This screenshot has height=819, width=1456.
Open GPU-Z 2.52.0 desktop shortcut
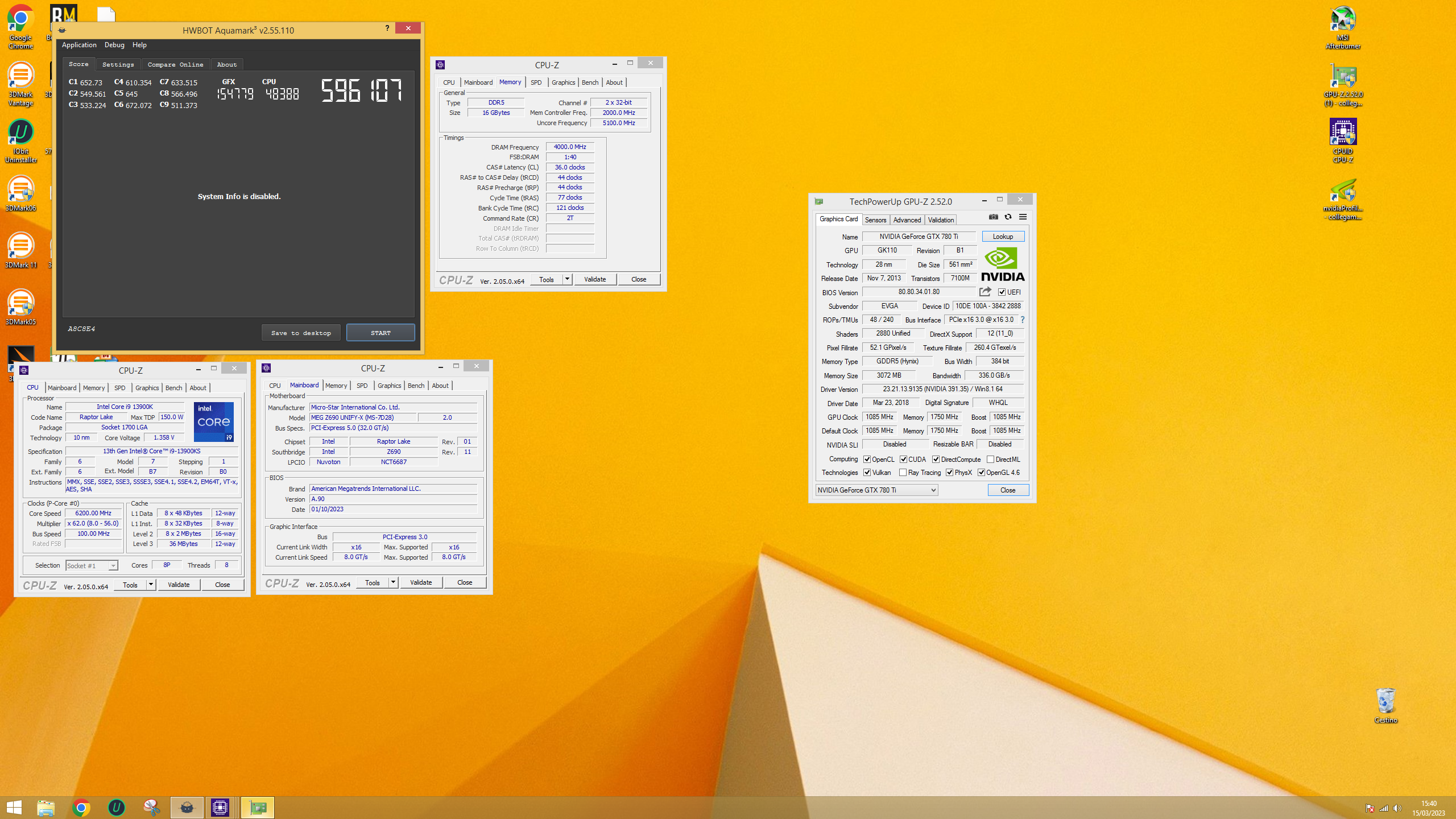(1343, 84)
